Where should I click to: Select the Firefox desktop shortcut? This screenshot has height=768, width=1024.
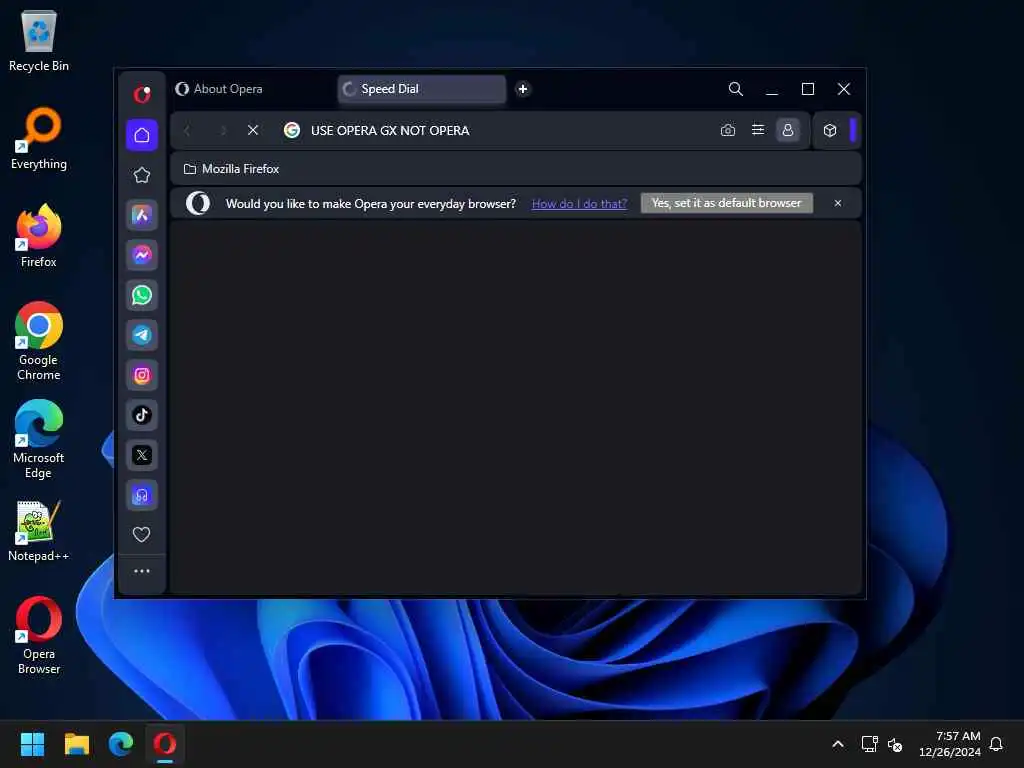pos(39,236)
